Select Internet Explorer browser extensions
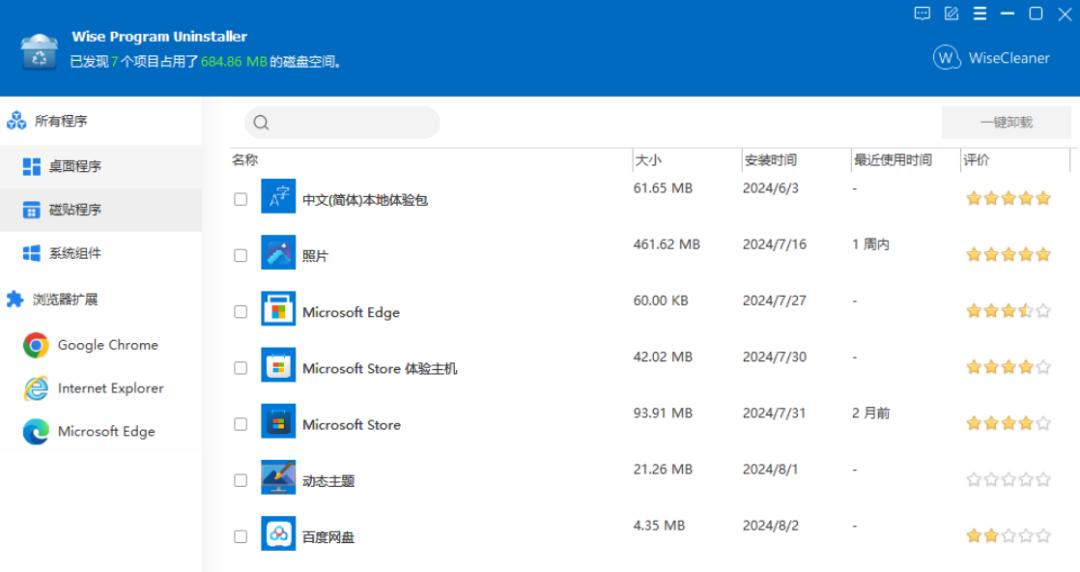Image resolution: width=1080 pixels, height=572 pixels. [x=101, y=388]
